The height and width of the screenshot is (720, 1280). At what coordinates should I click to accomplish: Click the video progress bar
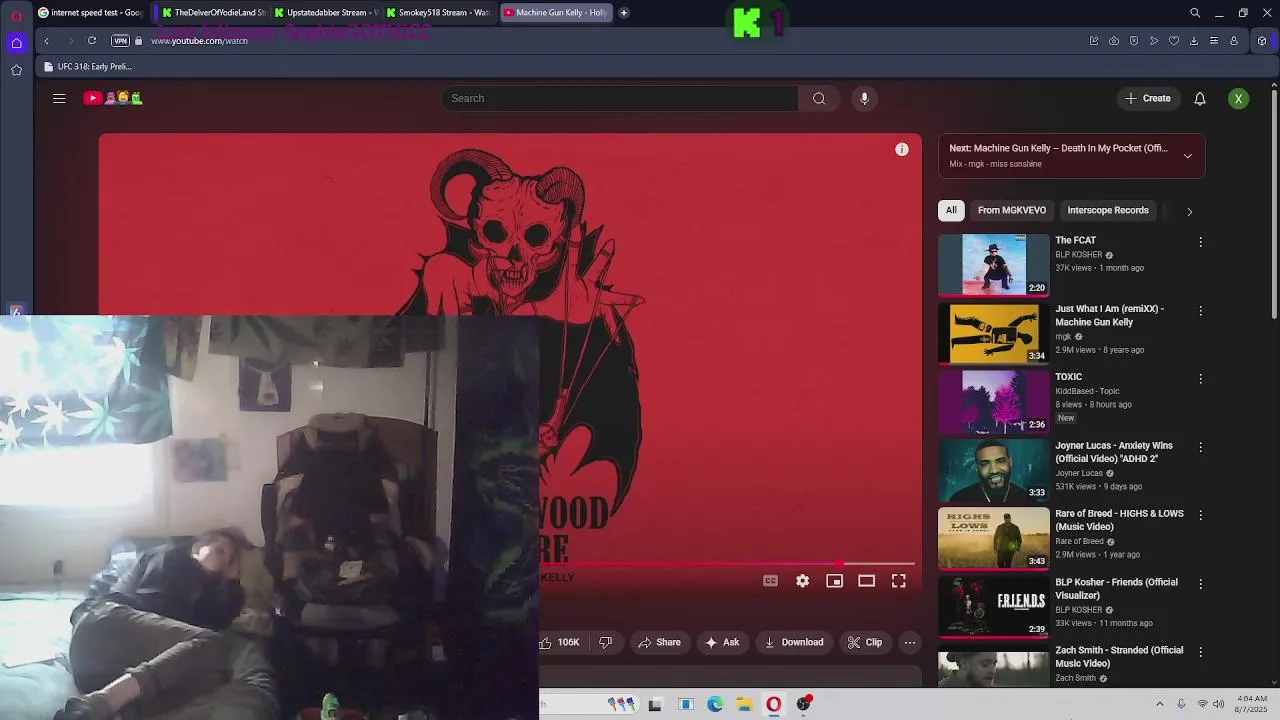[727, 564]
